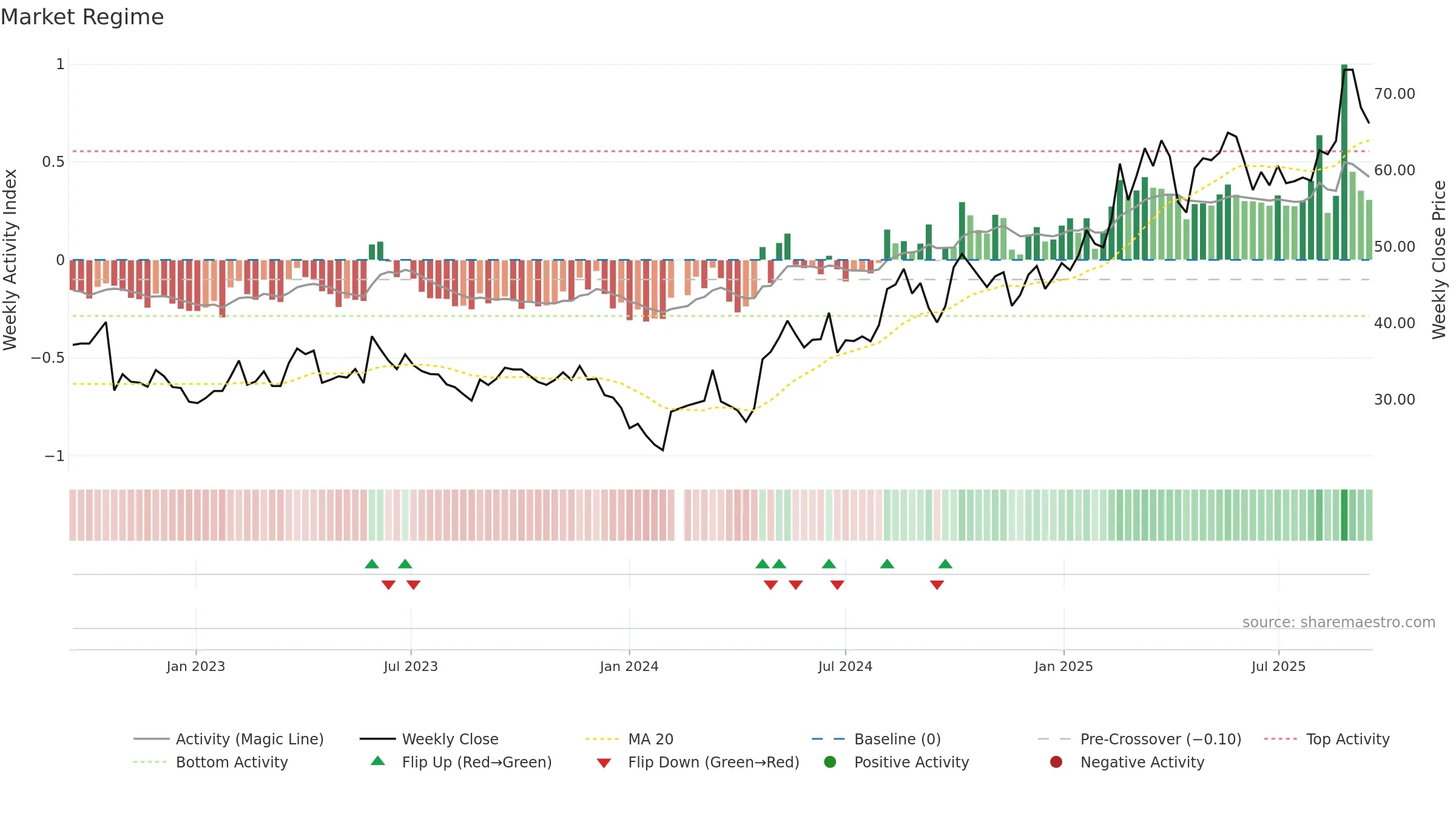Click the Jul 2025 x-axis label
Image resolution: width=1456 pixels, height=819 pixels.
click(x=1278, y=667)
